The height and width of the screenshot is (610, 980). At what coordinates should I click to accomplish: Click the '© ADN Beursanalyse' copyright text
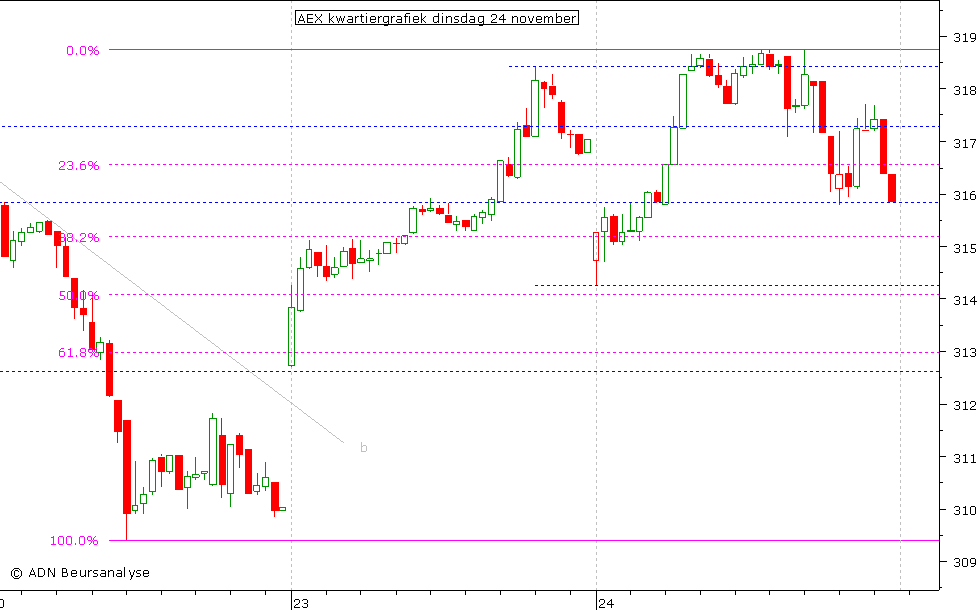(80, 572)
